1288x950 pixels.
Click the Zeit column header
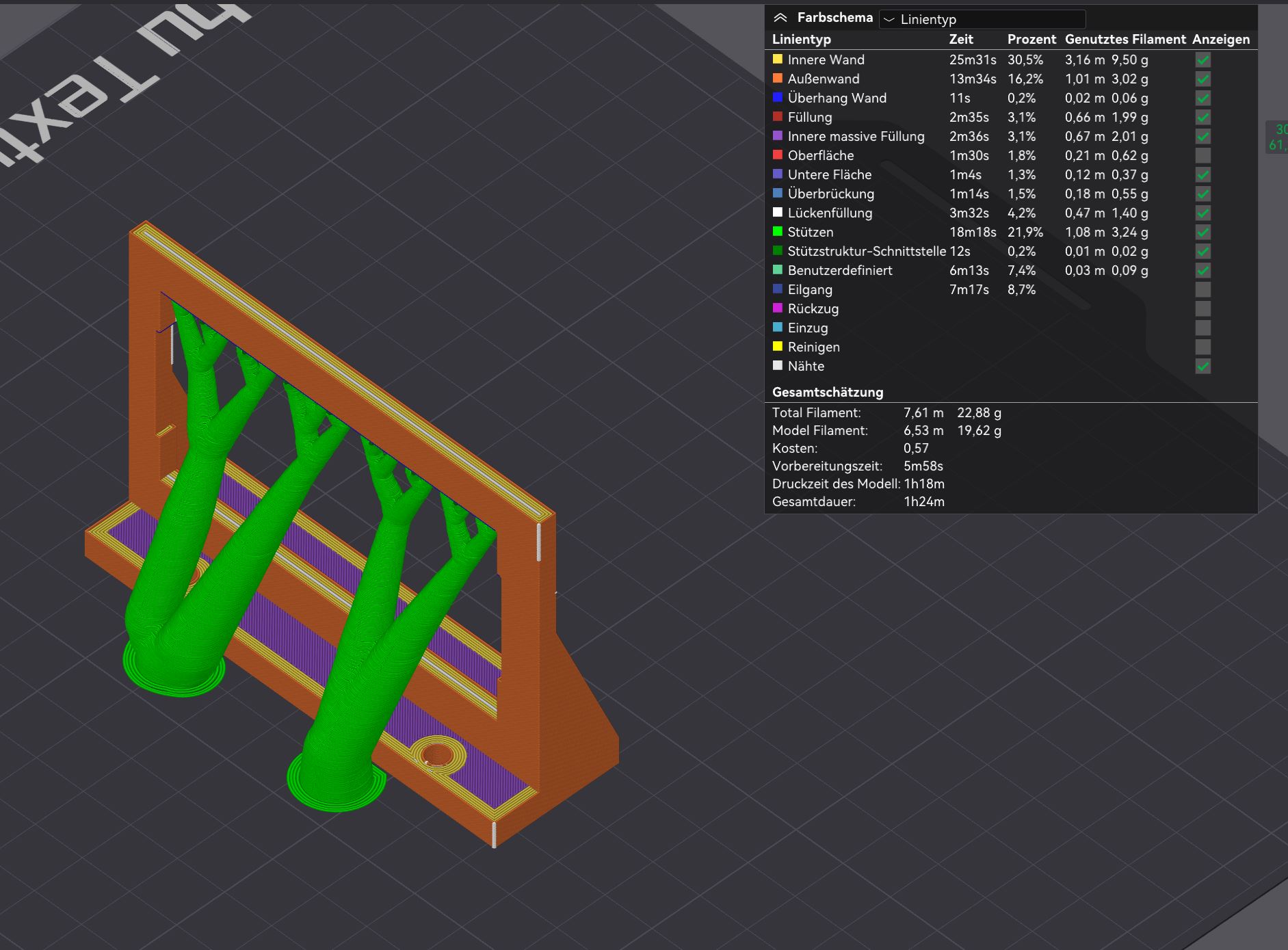[x=961, y=39]
